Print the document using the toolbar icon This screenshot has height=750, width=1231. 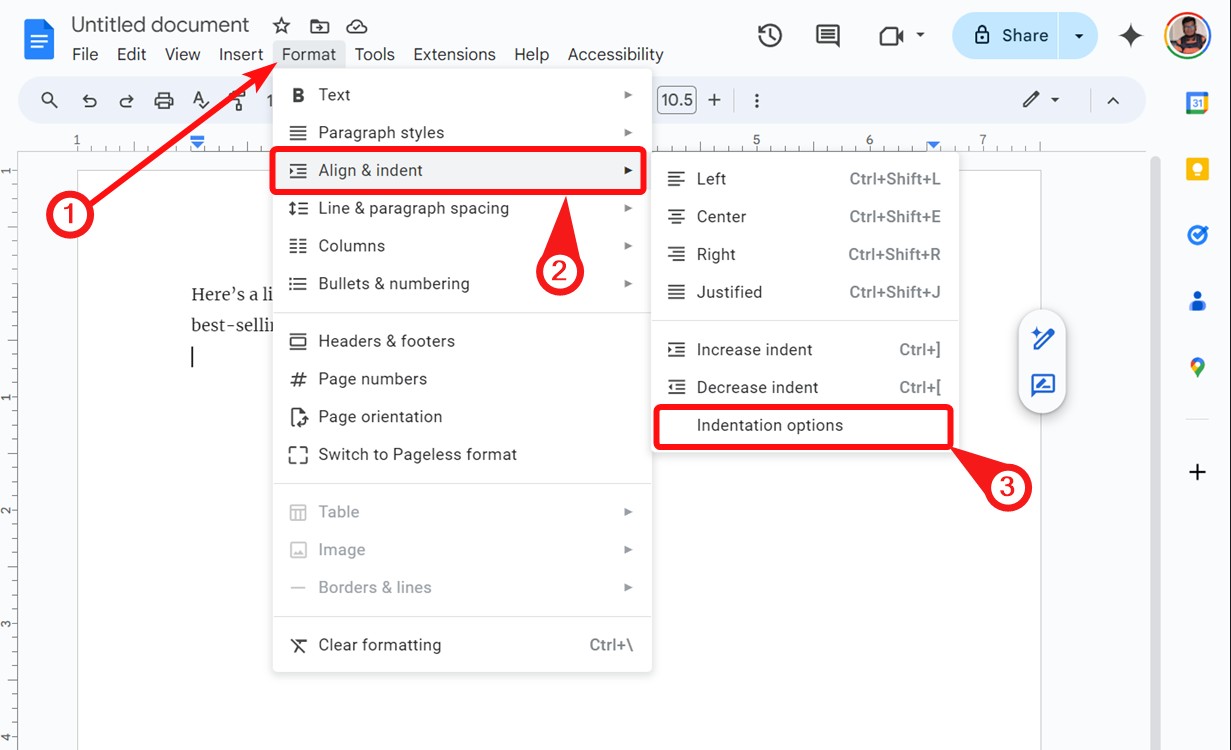pyautogui.click(x=164, y=100)
